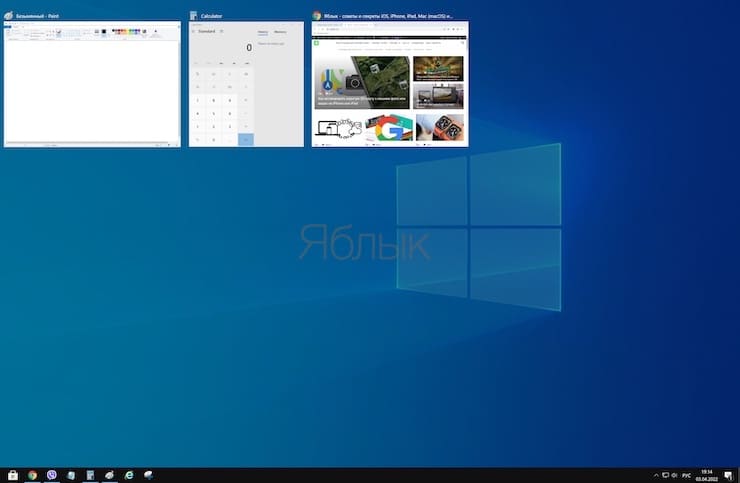This screenshot has width=740, height=483.
Task: Click the Paint icon on the taskbar
Action: pos(109,475)
